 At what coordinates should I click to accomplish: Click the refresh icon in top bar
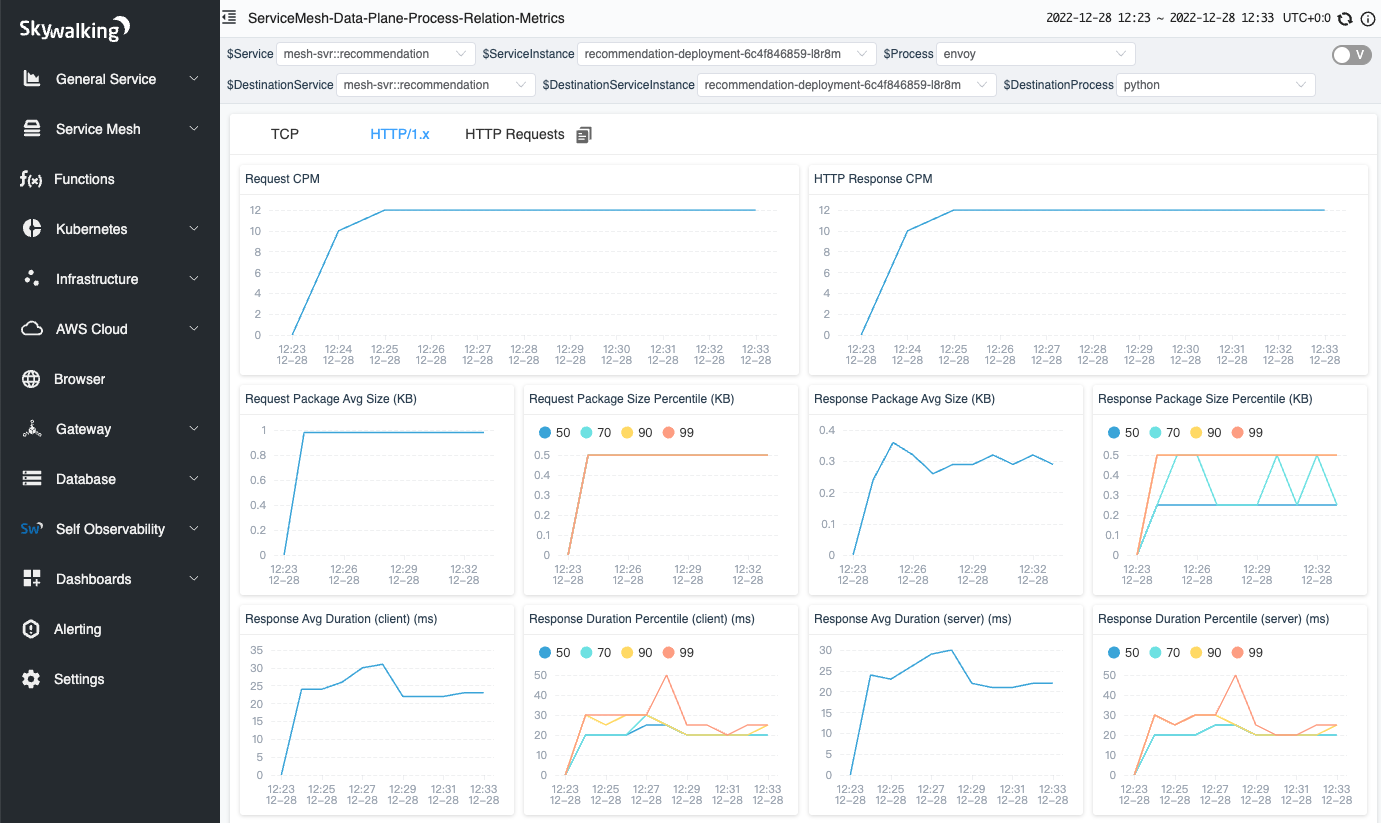[1344, 17]
